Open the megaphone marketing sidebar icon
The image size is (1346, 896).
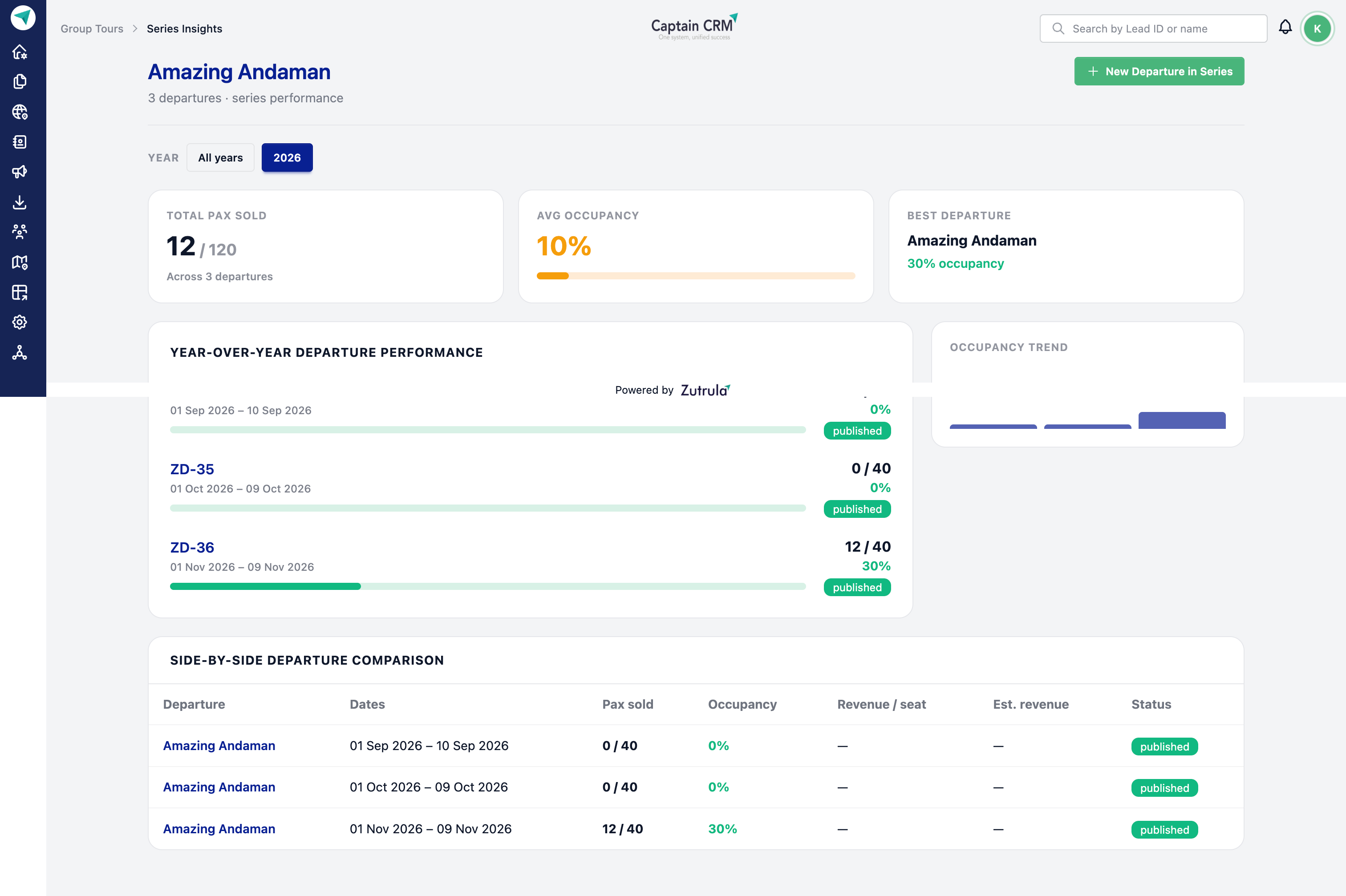pyautogui.click(x=20, y=171)
